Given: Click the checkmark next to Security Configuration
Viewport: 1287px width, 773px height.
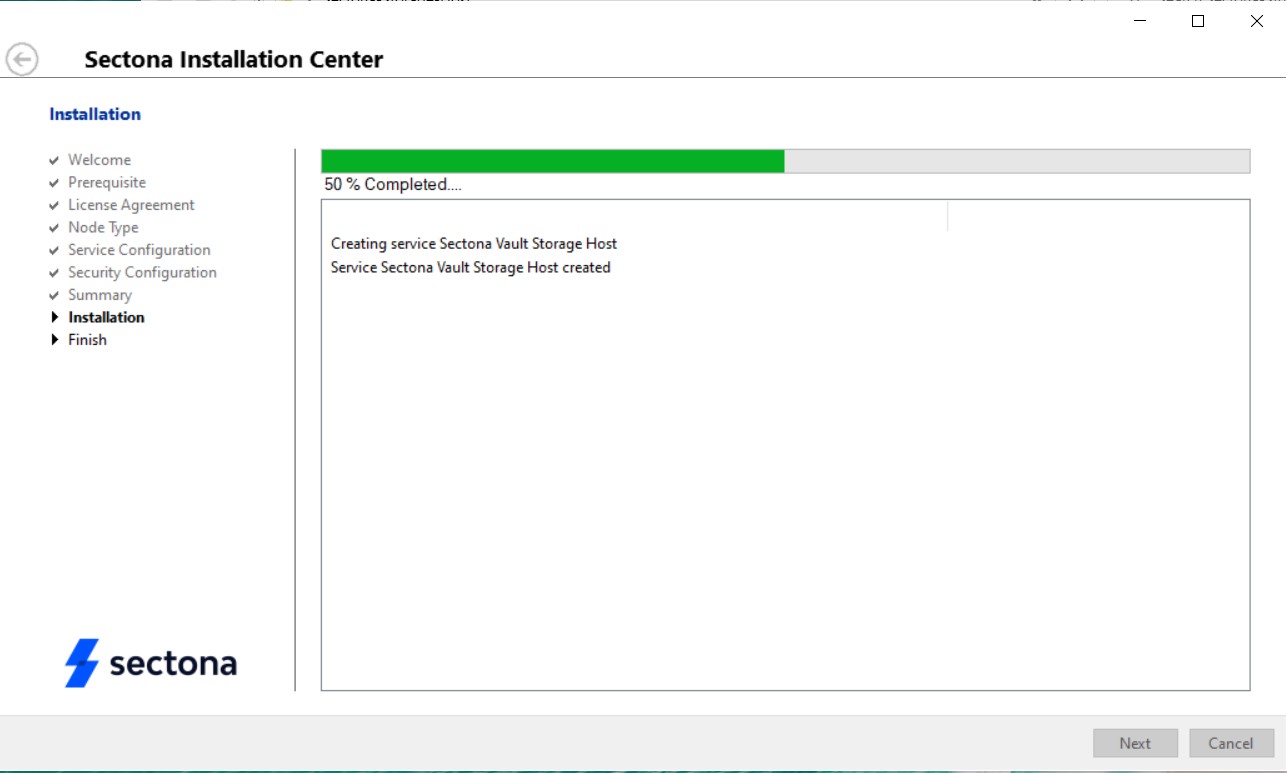Looking at the screenshot, I should pyautogui.click(x=54, y=273).
